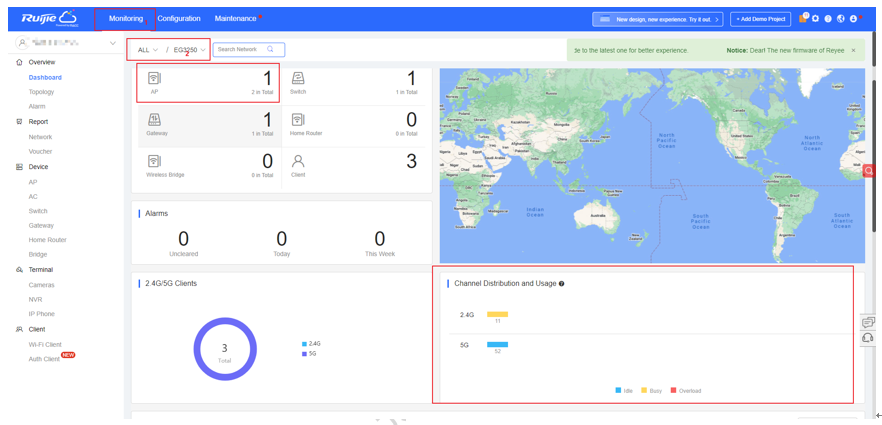Open Switch under Device in sidebar
Viewport: 882px width, 425px height.
point(38,211)
